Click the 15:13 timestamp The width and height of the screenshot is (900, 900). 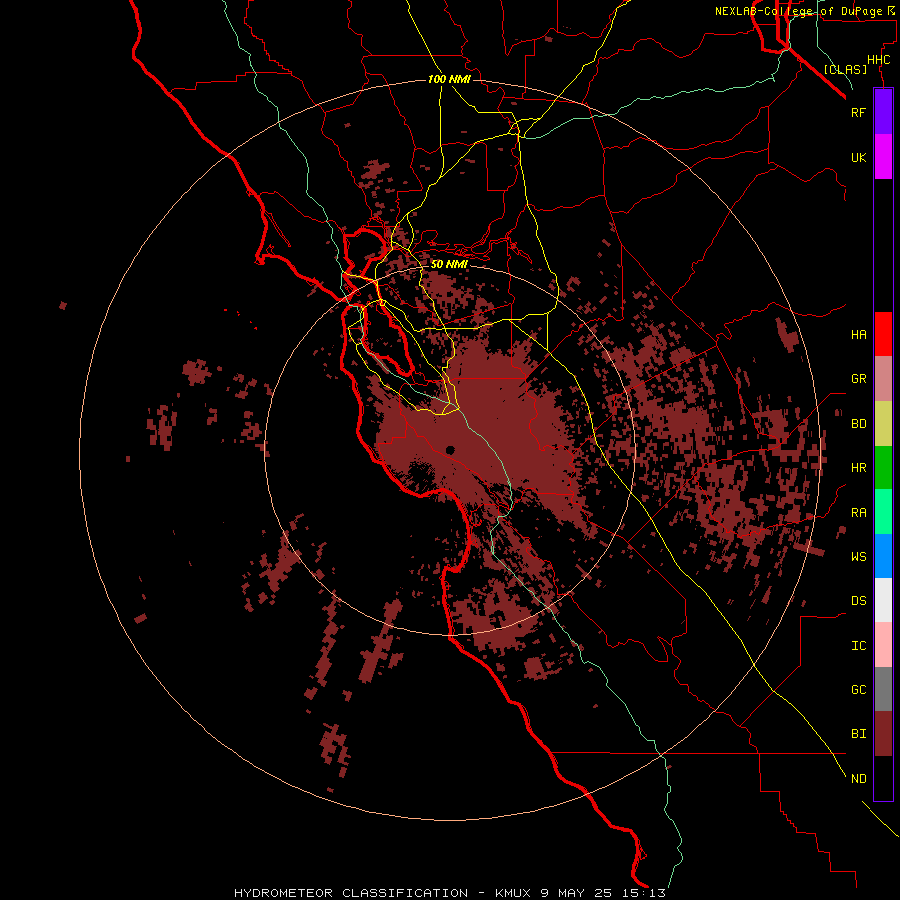643,893
